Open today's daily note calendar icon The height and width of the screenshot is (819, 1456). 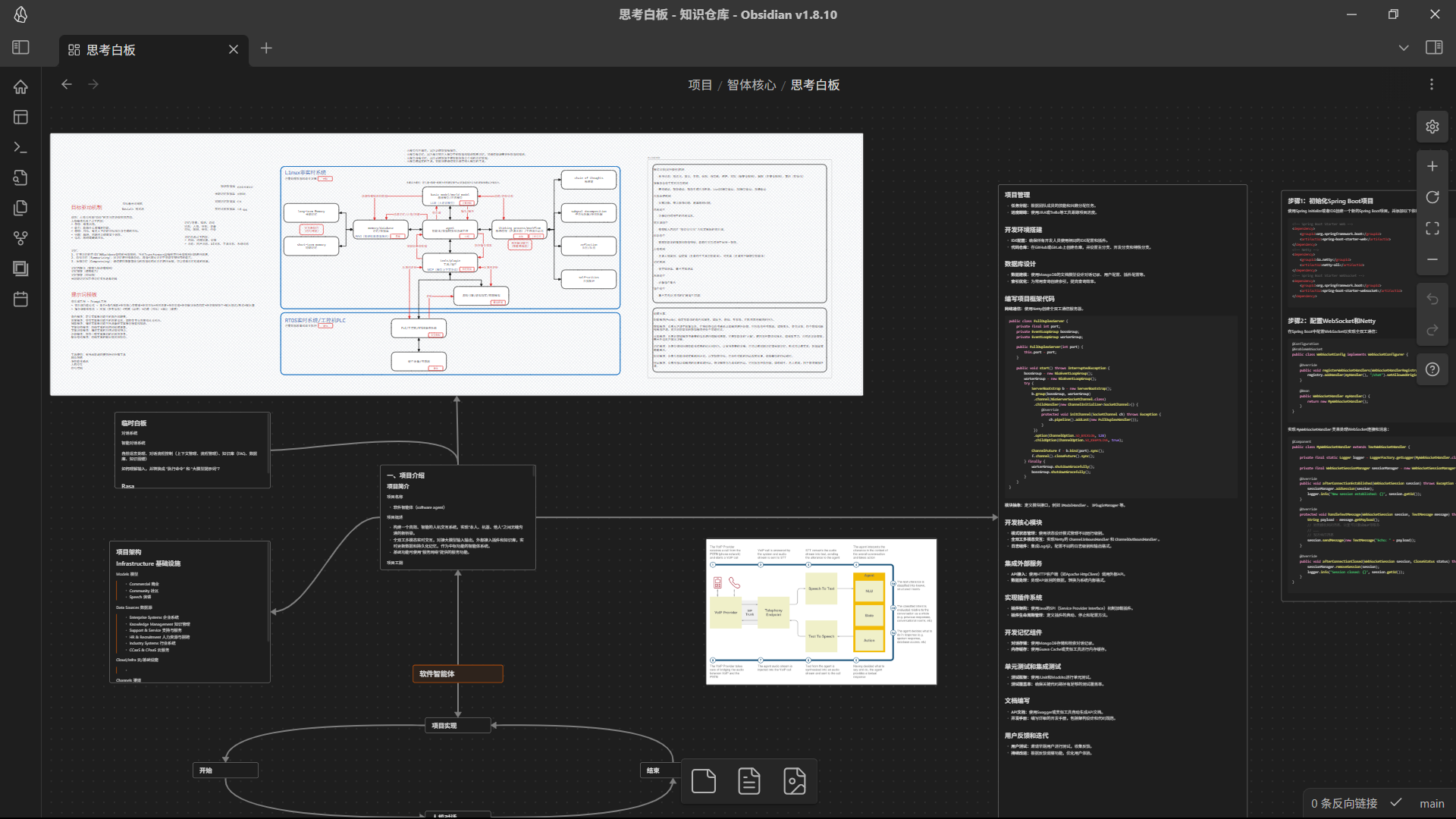[x=20, y=299]
